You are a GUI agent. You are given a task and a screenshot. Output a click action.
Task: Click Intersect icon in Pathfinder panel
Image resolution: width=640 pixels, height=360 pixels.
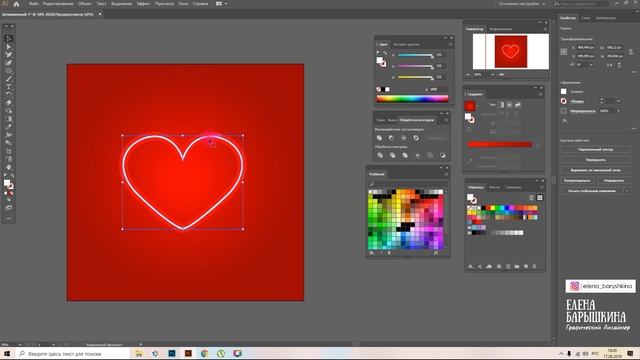click(x=404, y=138)
